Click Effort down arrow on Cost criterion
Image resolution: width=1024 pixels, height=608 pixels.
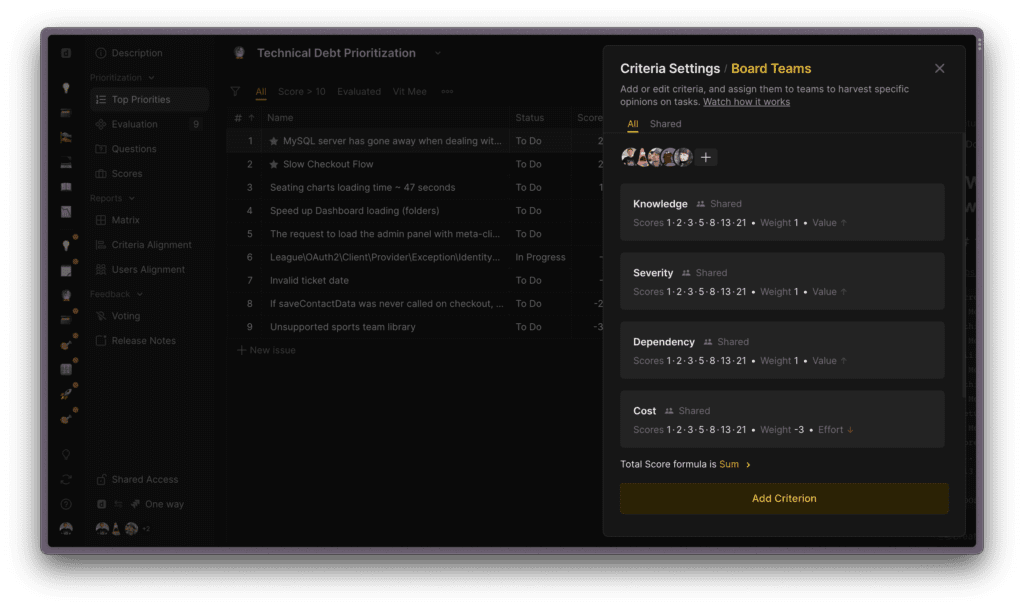click(850, 430)
